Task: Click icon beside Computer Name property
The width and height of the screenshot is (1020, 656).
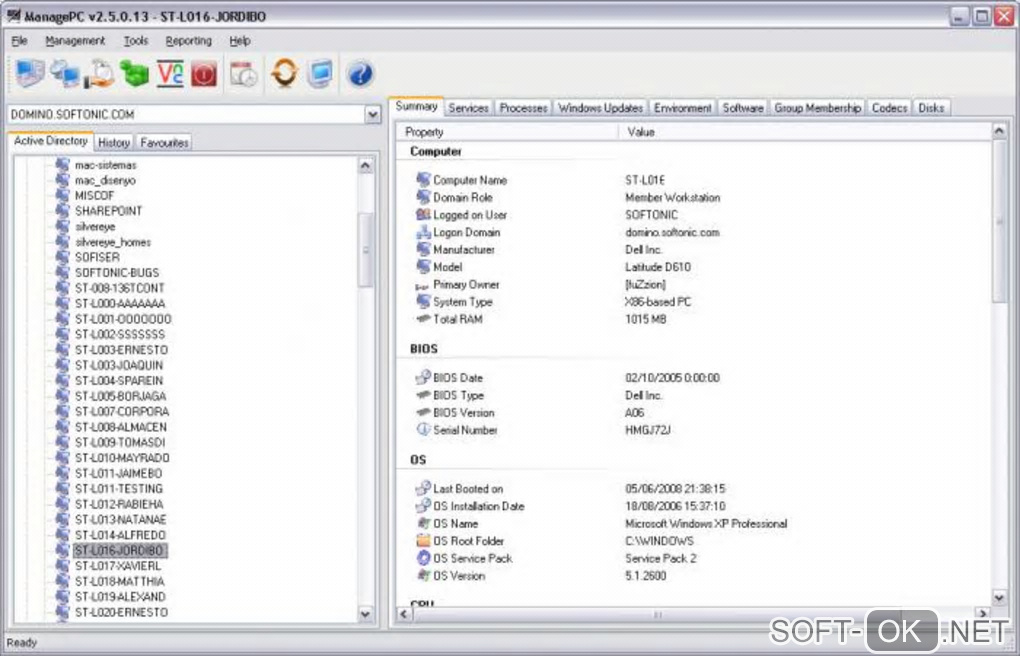Action: 423,180
